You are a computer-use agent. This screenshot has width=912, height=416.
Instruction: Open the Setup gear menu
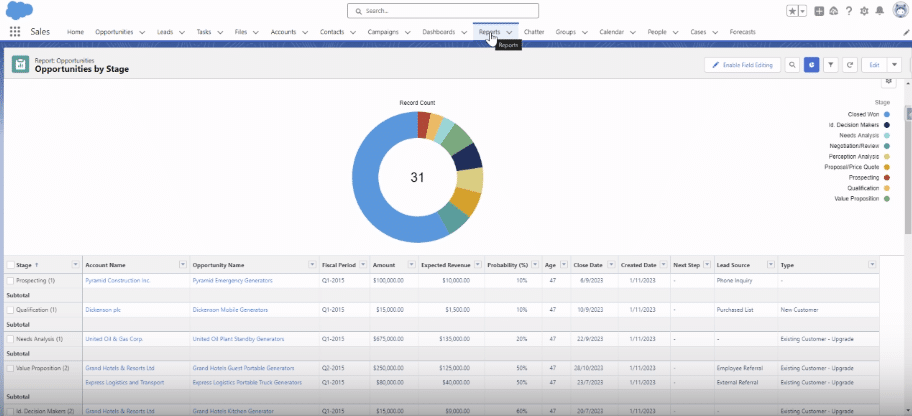point(864,11)
